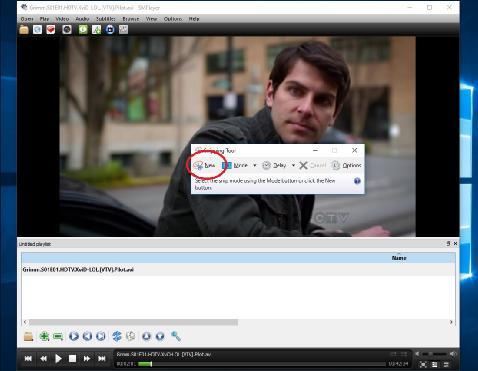
Task: Click Mode button in the Snipping Tool
Action: click(x=235, y=165)
